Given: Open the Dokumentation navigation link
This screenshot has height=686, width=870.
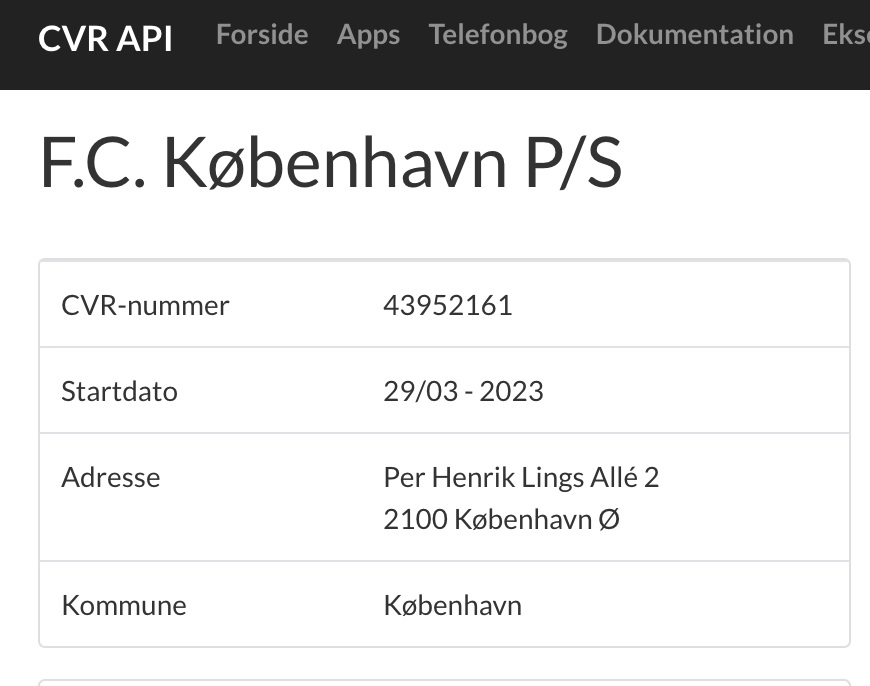Looking at the screenshot, I should coord(695,34).
